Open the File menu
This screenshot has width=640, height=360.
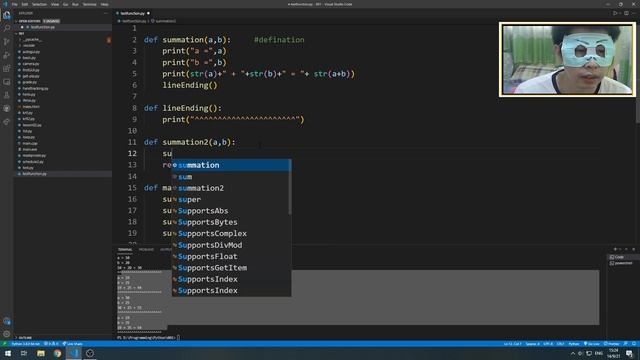tap(15, 4)
